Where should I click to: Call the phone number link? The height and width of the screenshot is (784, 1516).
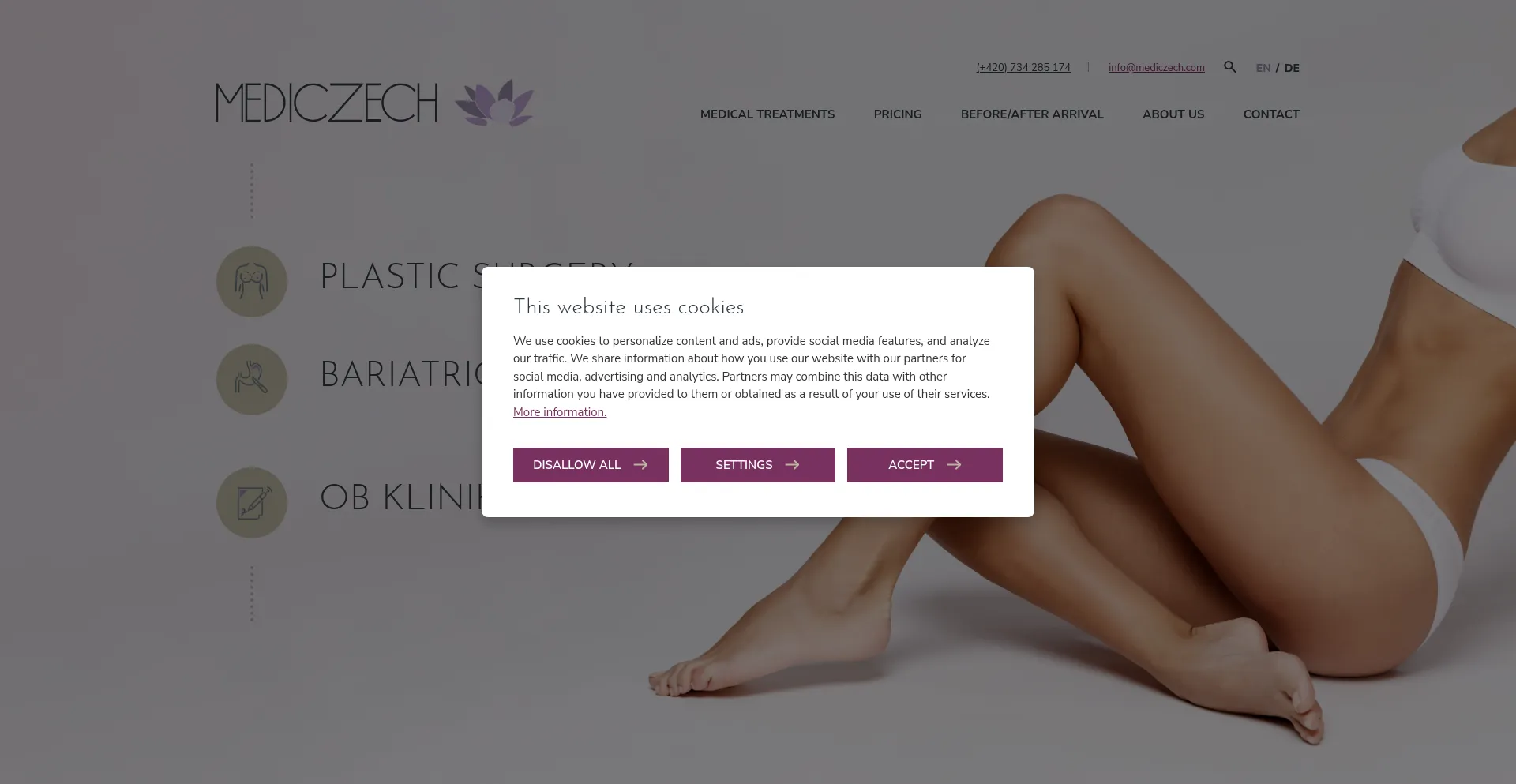coord(1023,68)
